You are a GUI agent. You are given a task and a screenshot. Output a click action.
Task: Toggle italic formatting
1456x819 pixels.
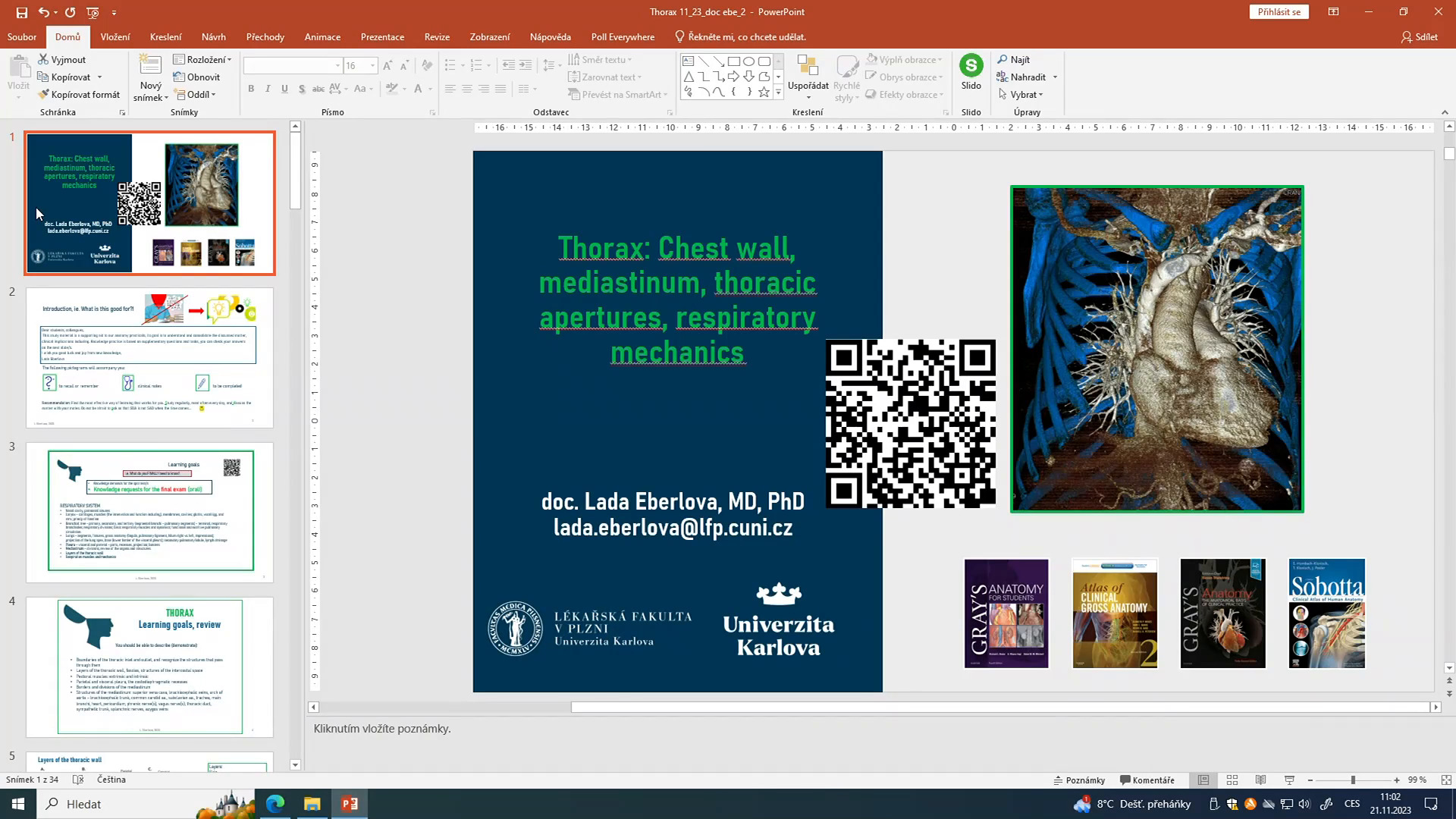pos(268,89)
